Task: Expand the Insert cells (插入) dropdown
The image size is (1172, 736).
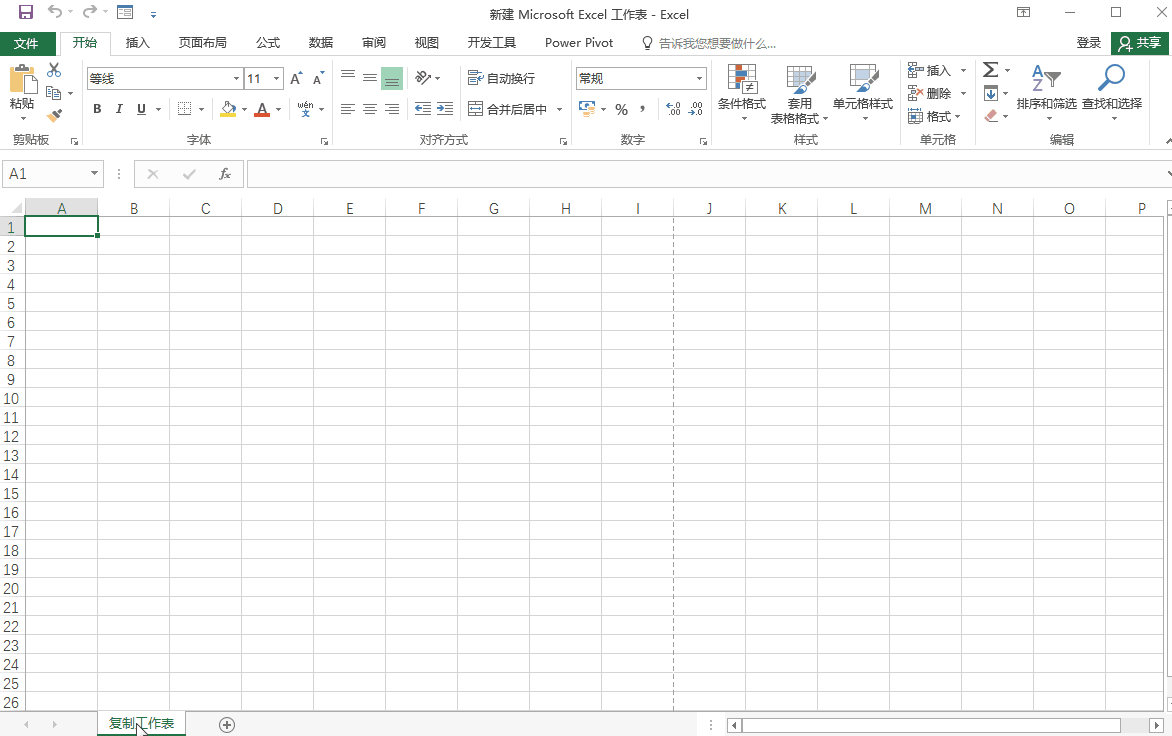Action: [x=963, y=70]
